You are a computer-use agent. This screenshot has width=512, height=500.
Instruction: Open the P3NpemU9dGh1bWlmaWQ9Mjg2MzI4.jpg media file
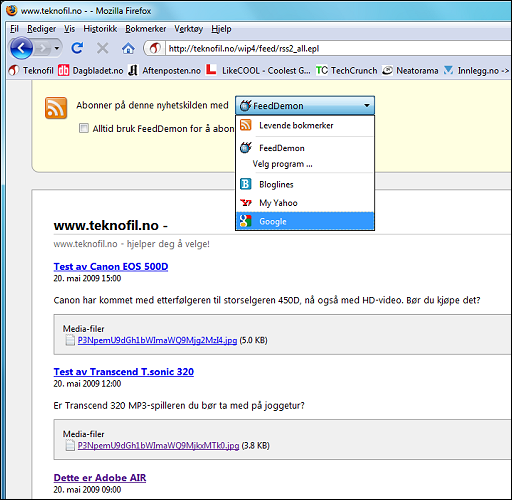point(157,340)
